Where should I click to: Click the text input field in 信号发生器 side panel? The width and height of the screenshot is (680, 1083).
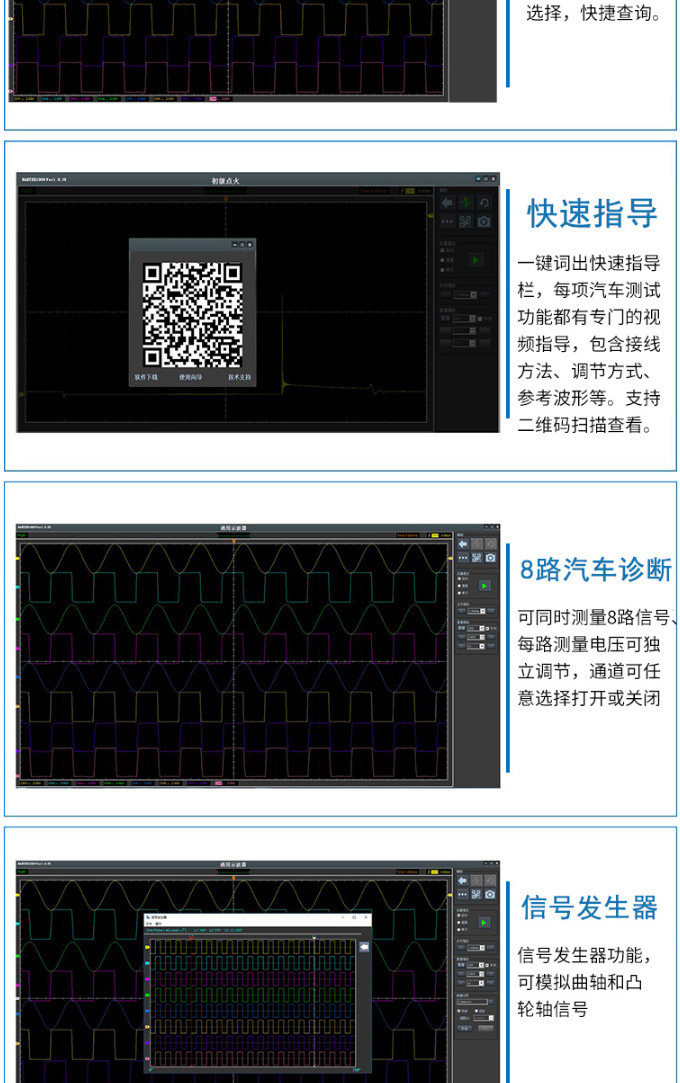click(472, 1001)
